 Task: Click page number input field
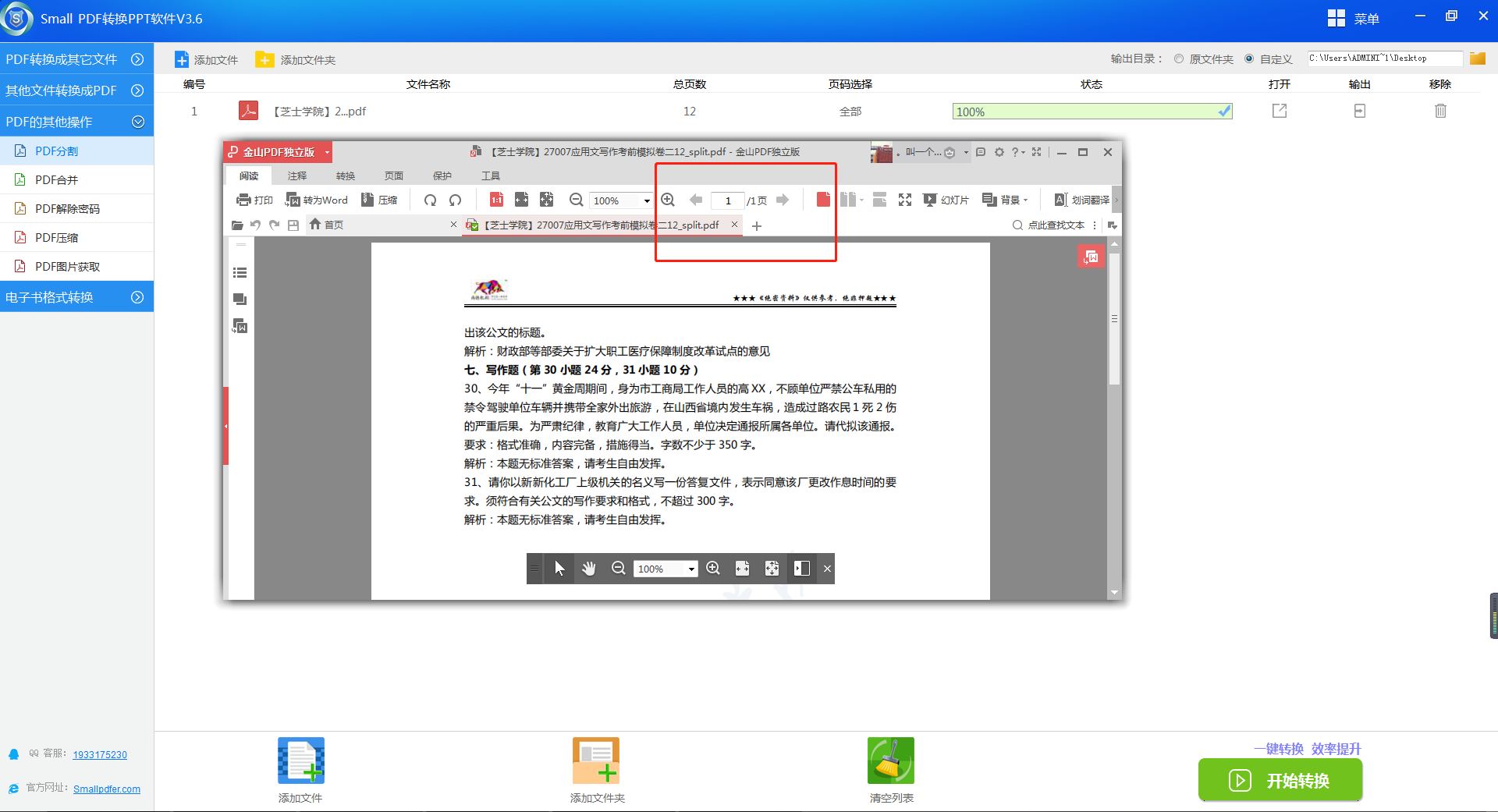[728, 200]
